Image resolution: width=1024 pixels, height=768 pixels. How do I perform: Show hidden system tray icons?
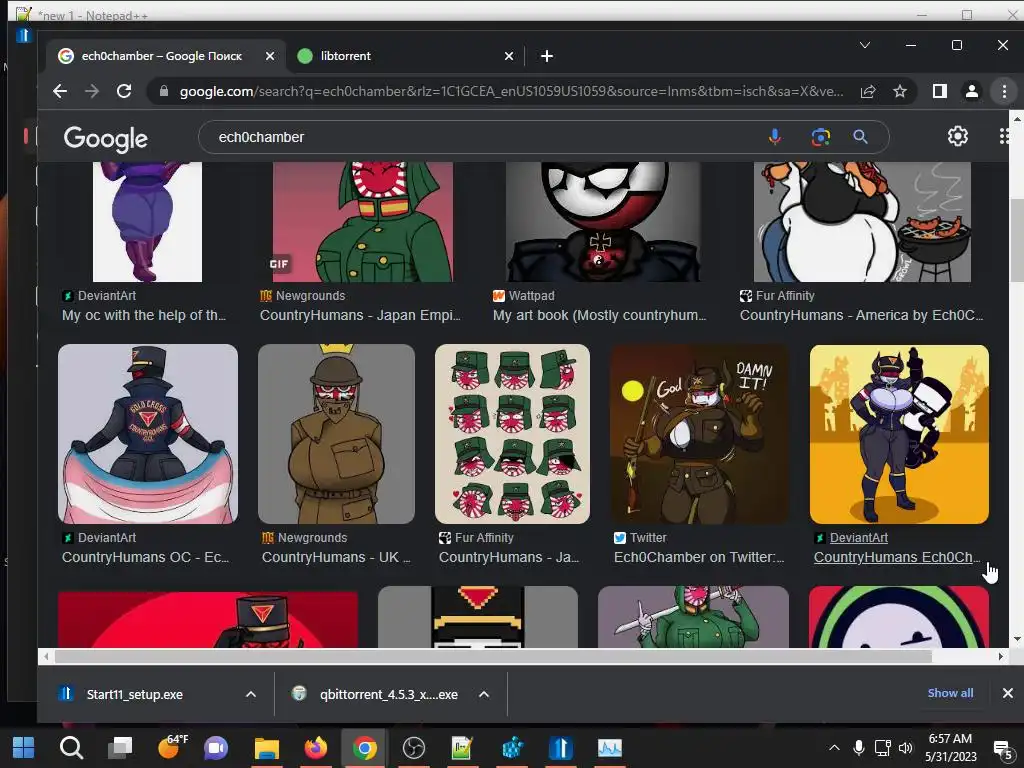(x=834, y=748)
